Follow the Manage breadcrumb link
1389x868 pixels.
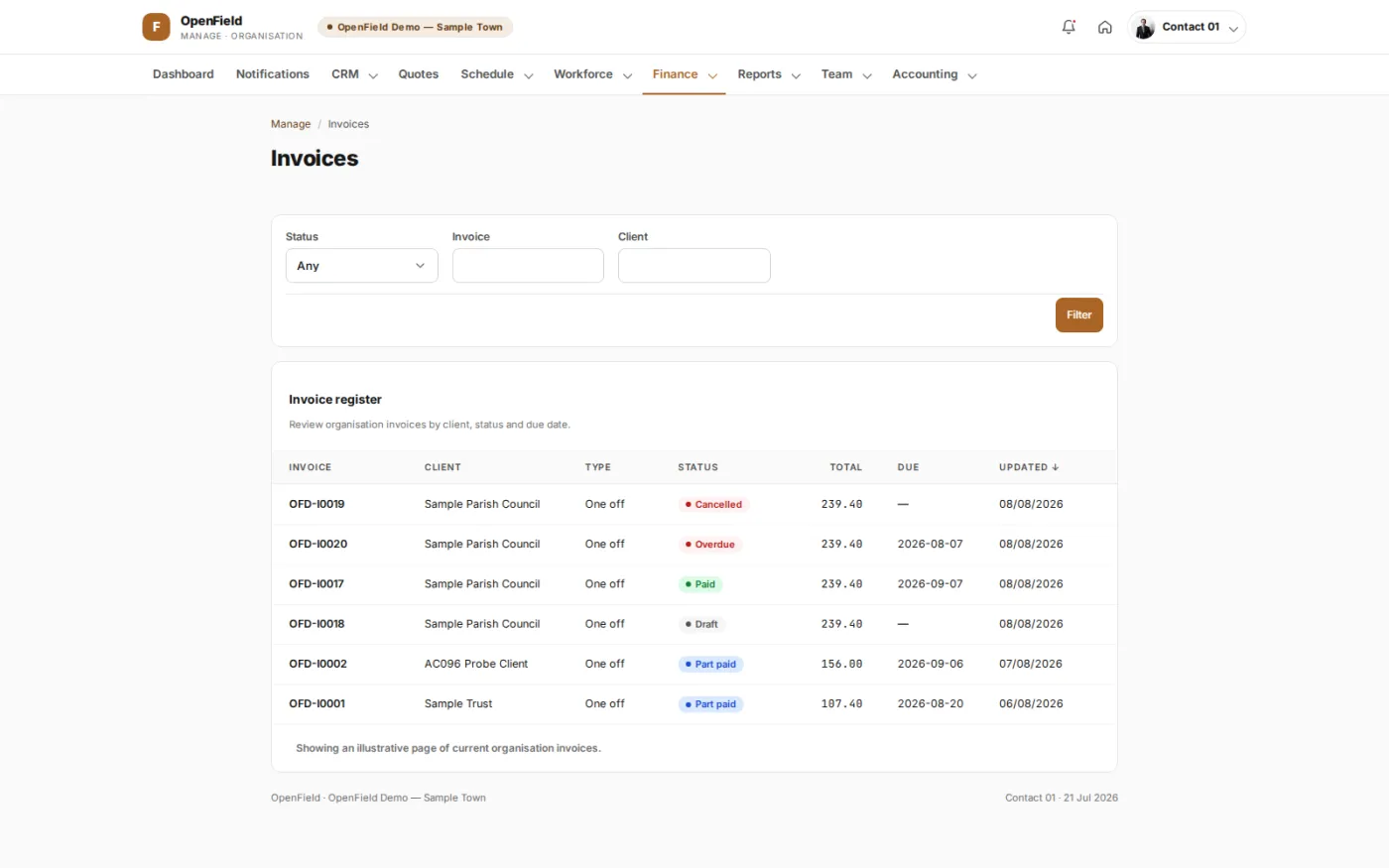coord(291,124)
